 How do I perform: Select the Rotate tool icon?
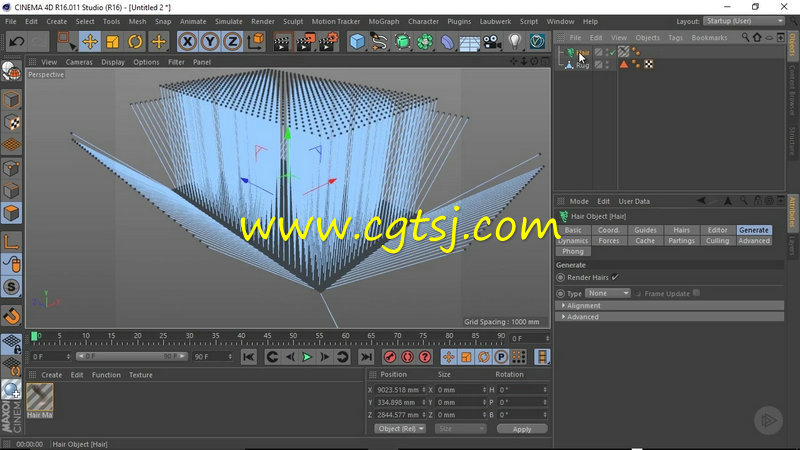coord(135,41)
